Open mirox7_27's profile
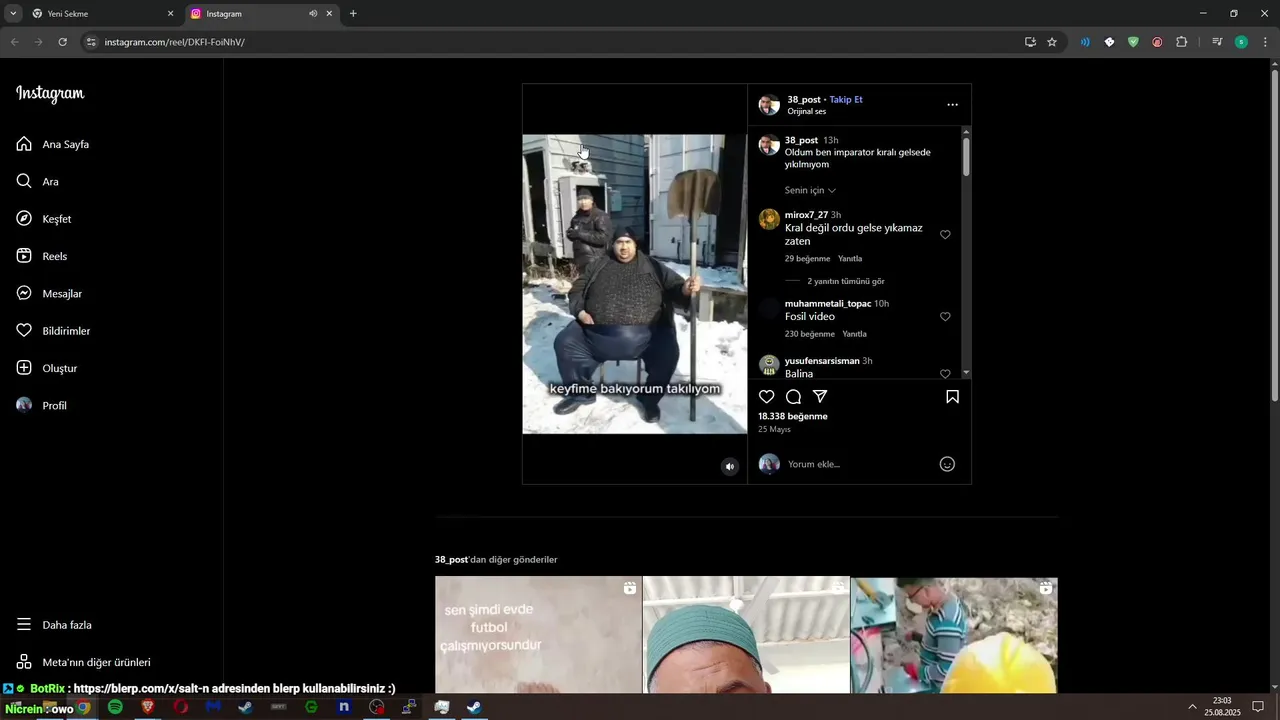The width and height of the screenshot is (1280, 720). pyautogui.click(x=806, y=215)
